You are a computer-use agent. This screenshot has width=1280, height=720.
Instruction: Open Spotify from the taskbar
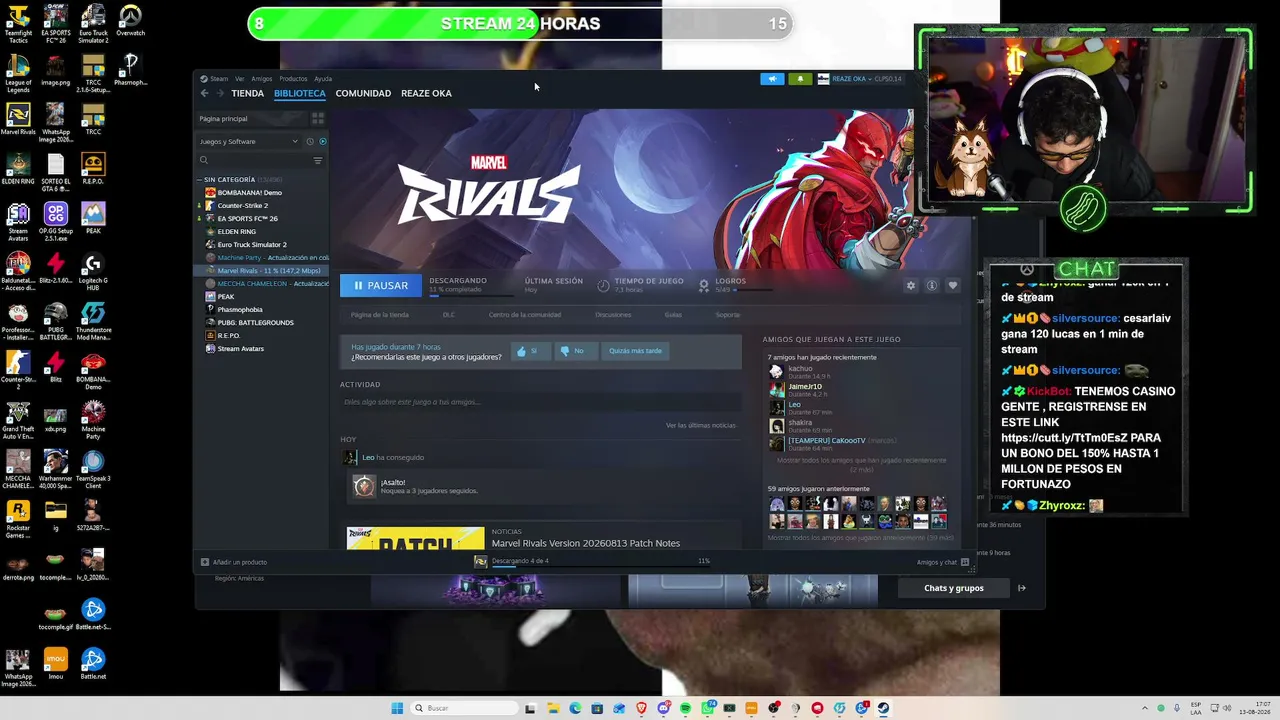pyautogui.click(x=685, y=708)
